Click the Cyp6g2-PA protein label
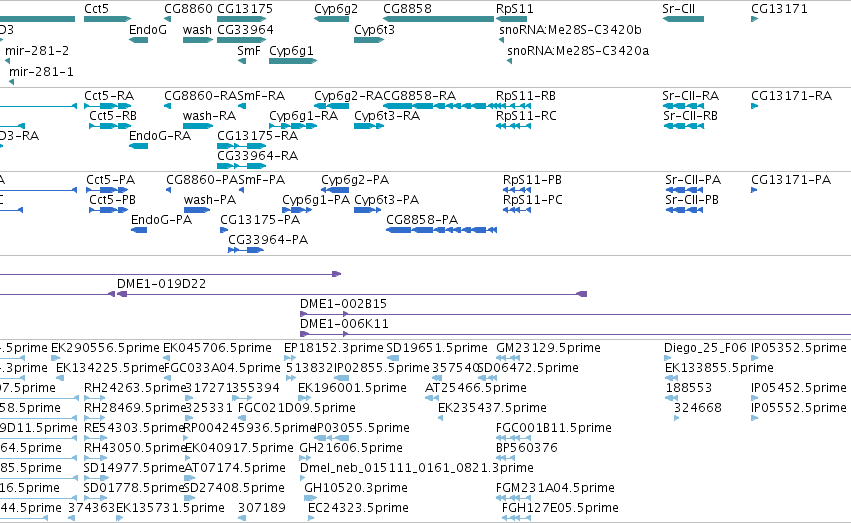Screen dimensions: 851x523 tap(355, 180)
